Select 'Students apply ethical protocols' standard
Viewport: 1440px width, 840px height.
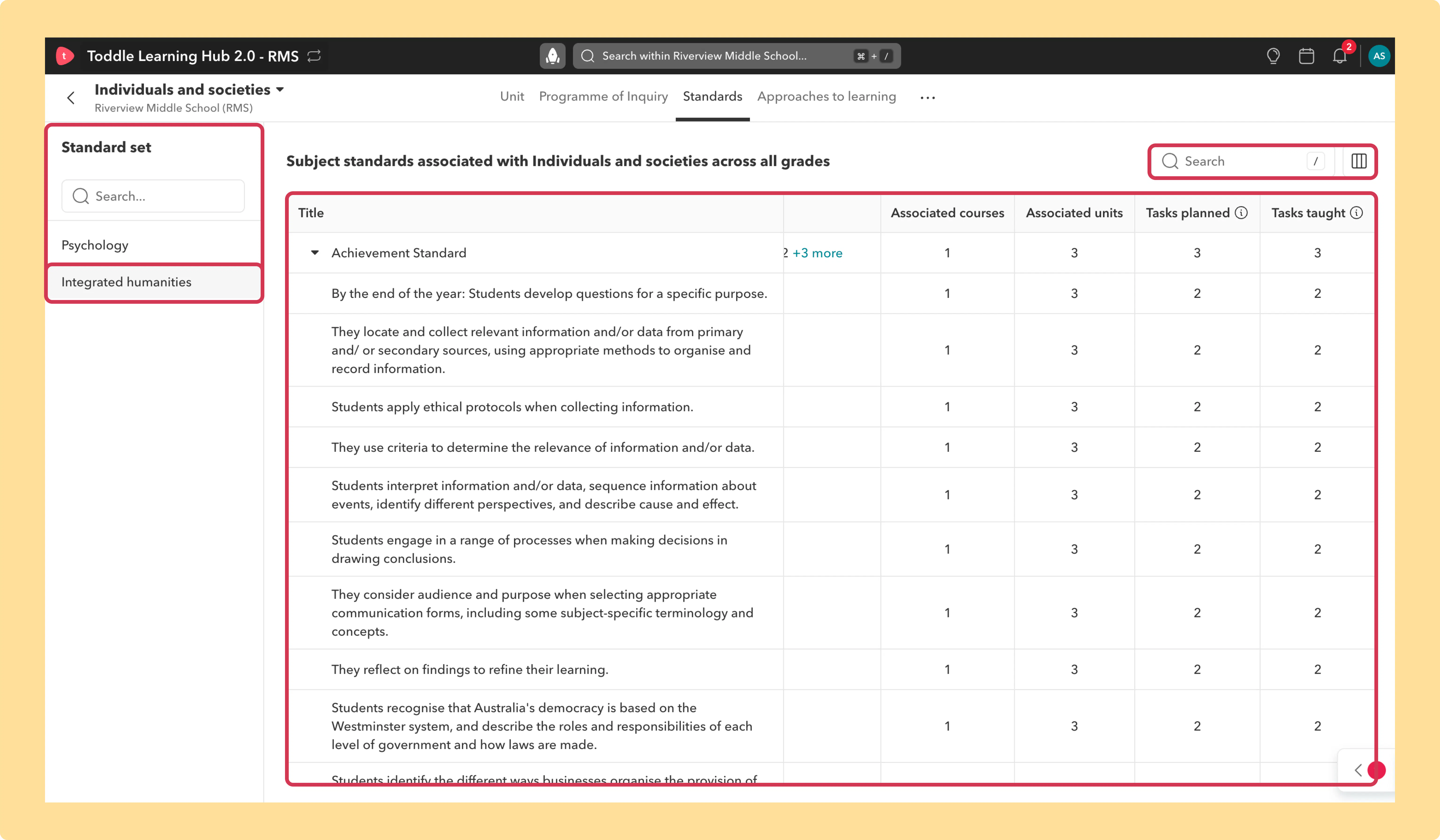[x=512, y=407]
